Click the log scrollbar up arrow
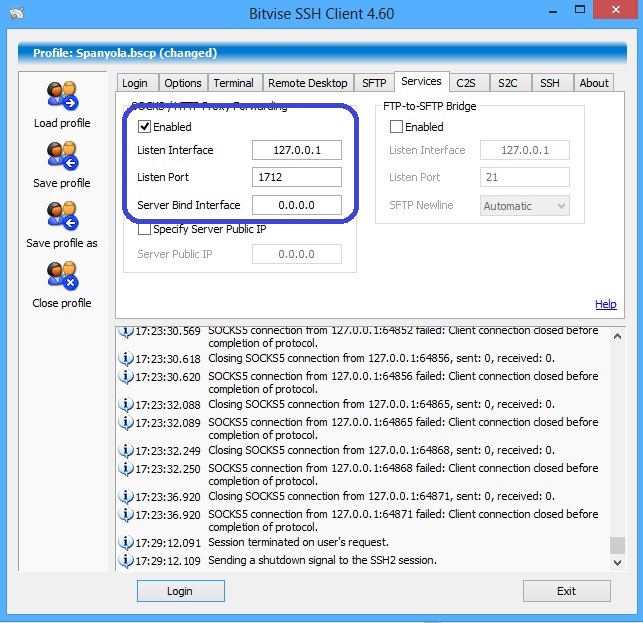Screen dimensions: 643x623 click(x=618, y=336)
